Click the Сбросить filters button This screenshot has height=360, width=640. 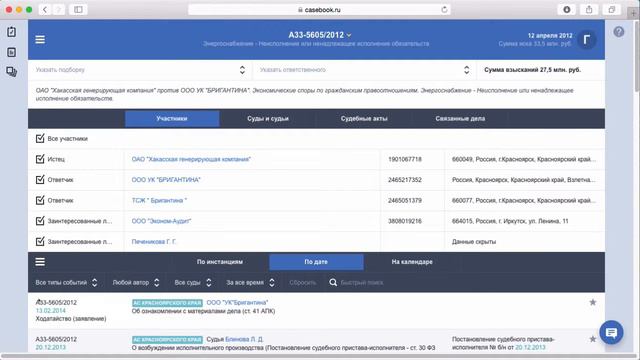coord(302,282)
